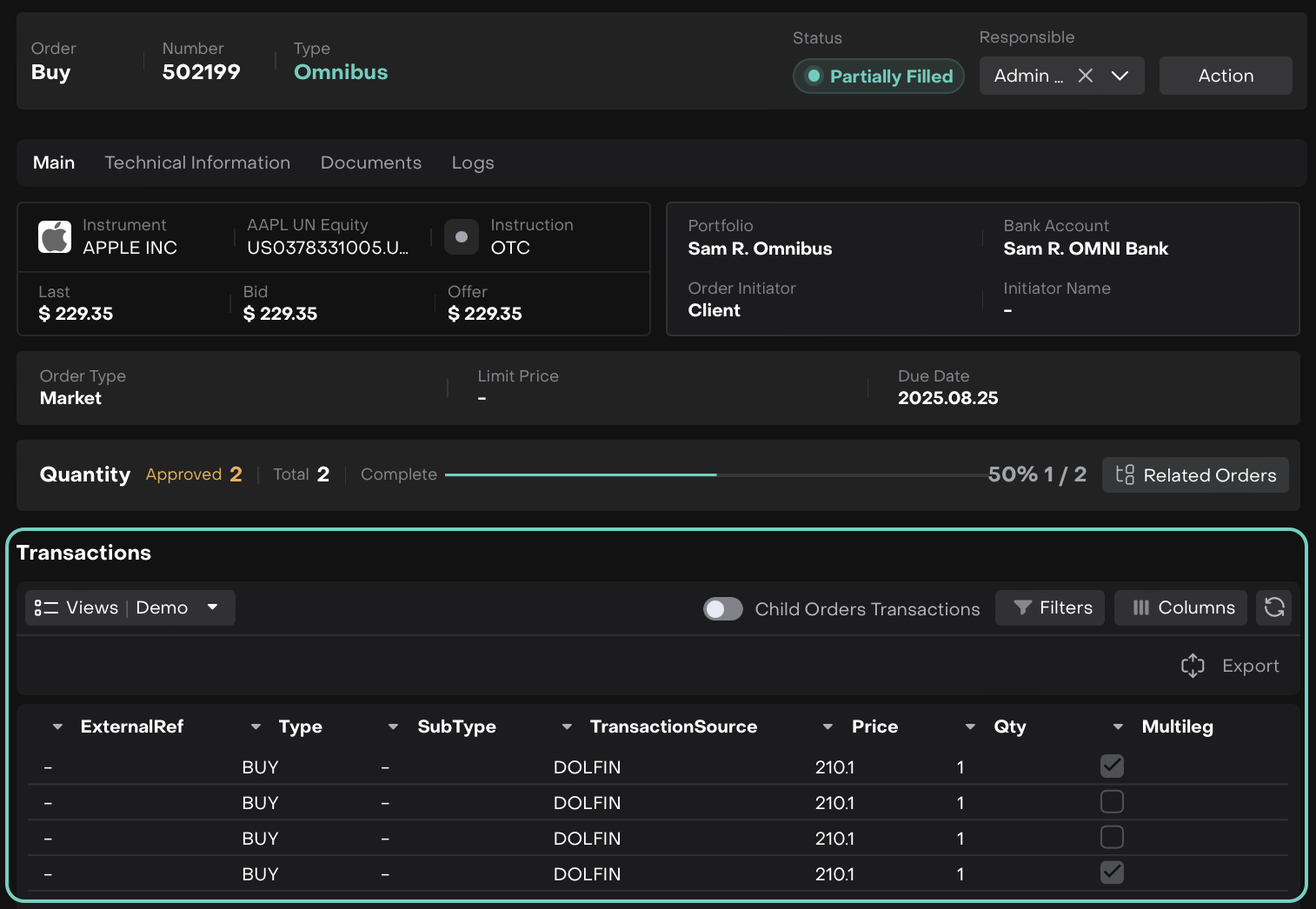This screenshot has width=1316, height=909.
Task: Click the Apple Inc instrument logo
Action: coord(55,236)
